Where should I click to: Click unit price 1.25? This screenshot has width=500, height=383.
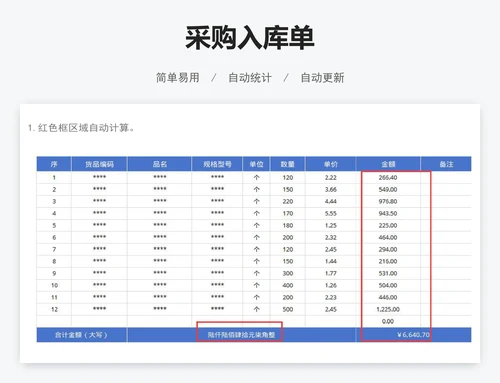(x=331, y=225)
